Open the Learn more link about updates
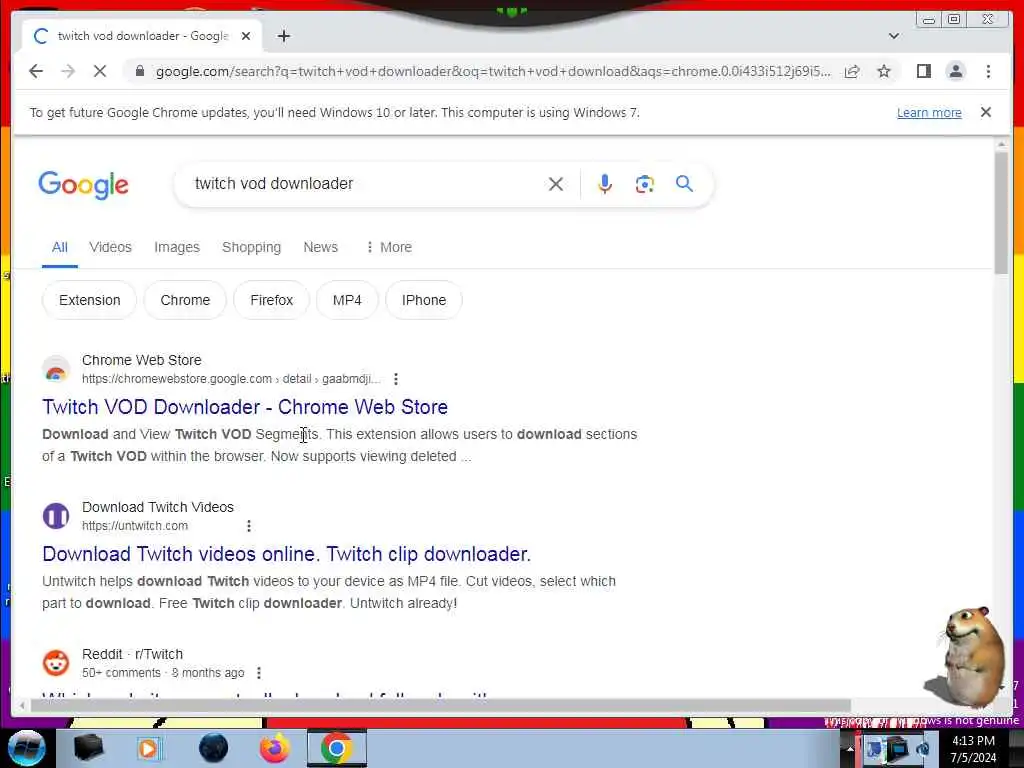The image size is (1024, 768). (929, 112)
